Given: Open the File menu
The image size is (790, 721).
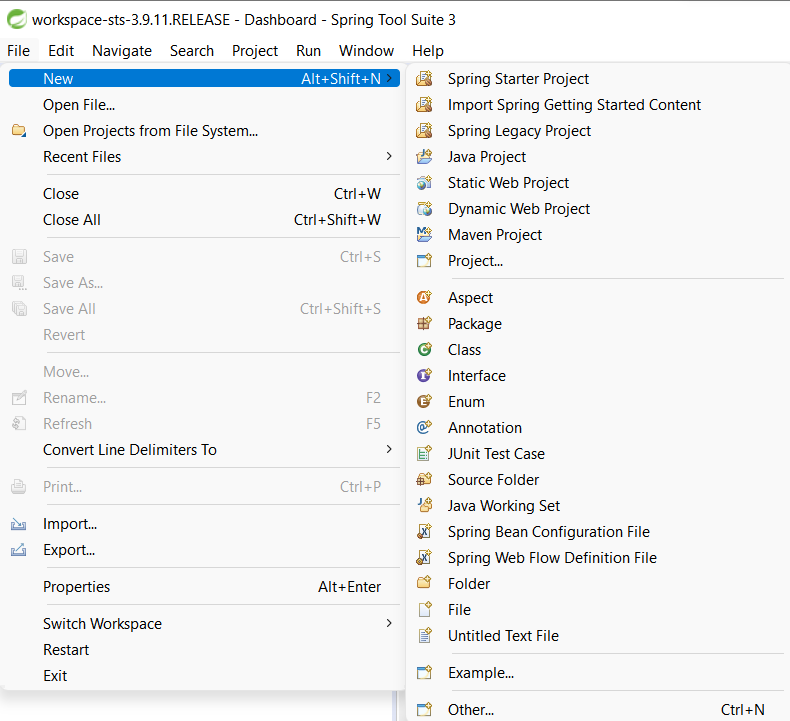Looking at the screenshot, I should coord(19,51).
